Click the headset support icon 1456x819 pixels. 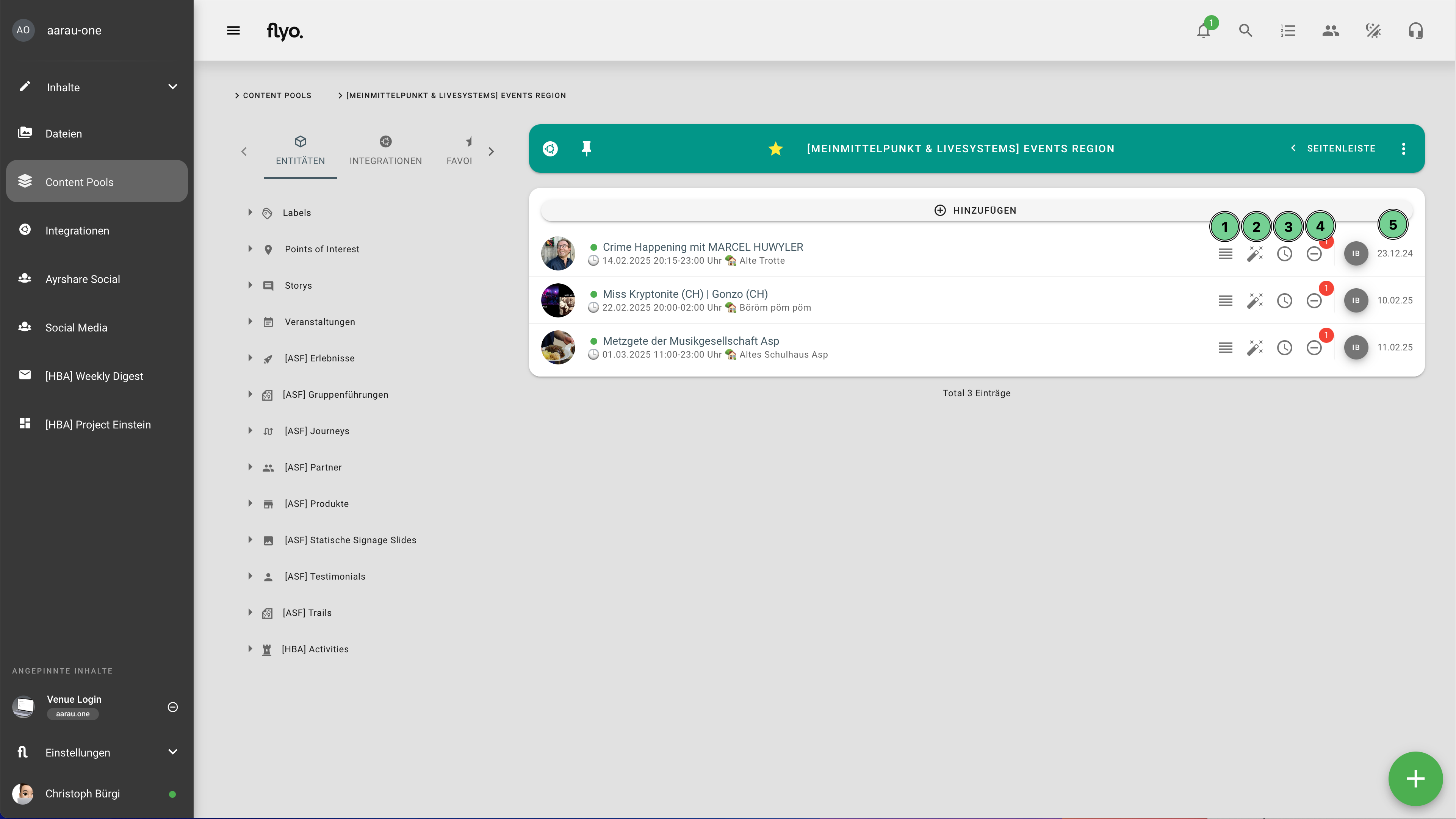pyautogui.click(x=1415, y=31)
